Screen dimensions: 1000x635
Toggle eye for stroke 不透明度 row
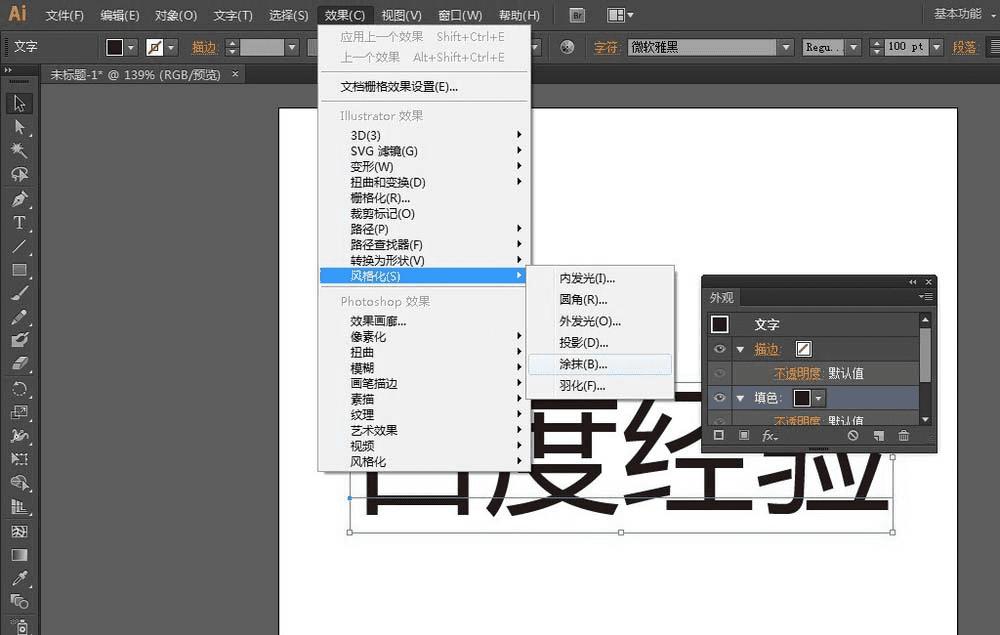(x=719, y=373)
